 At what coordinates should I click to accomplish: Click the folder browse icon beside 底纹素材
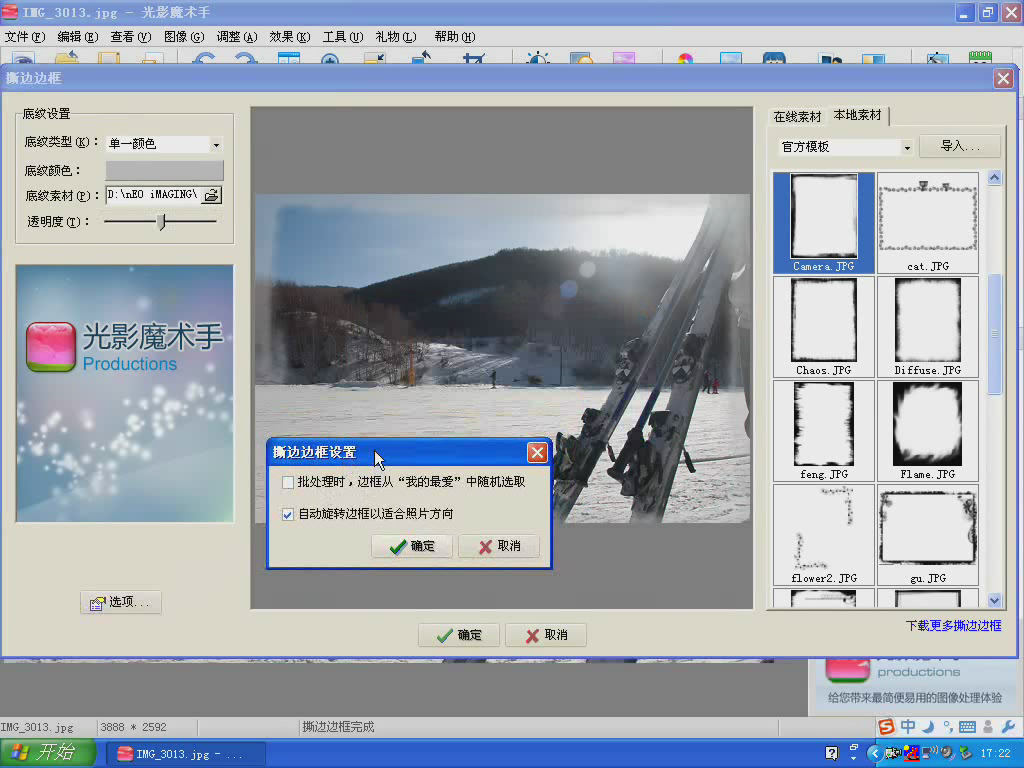pos(212,195)
